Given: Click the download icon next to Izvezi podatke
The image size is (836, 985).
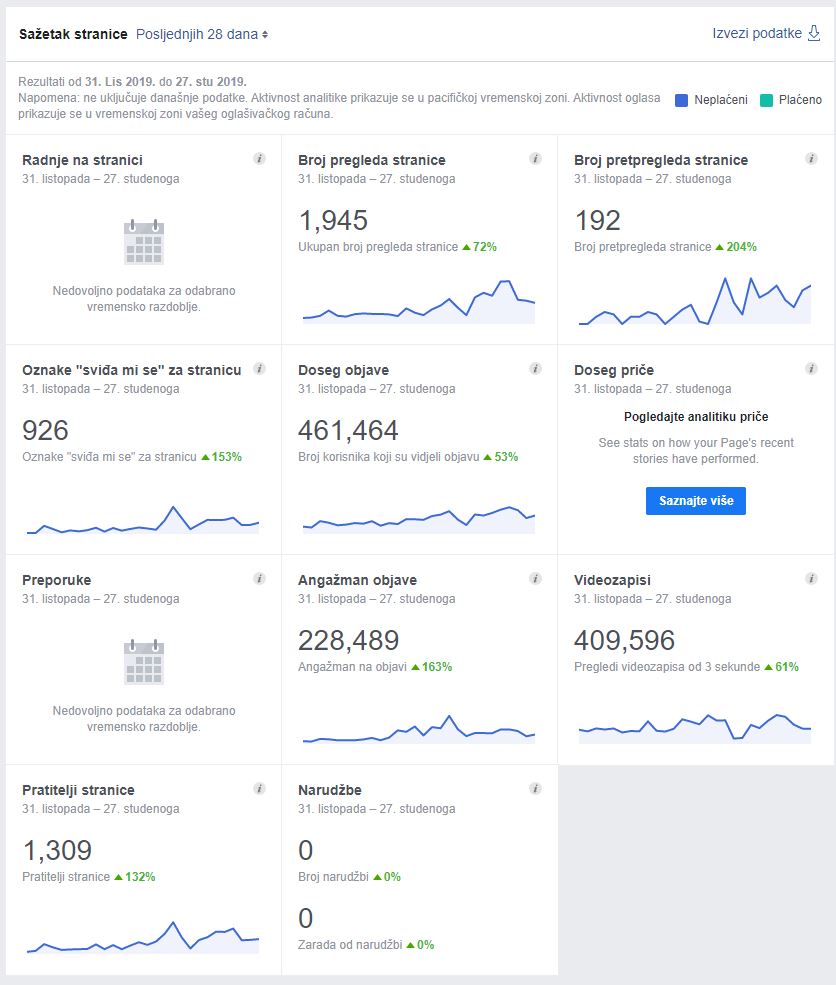Looking at the screenshot, I should (x=814, y=33).
